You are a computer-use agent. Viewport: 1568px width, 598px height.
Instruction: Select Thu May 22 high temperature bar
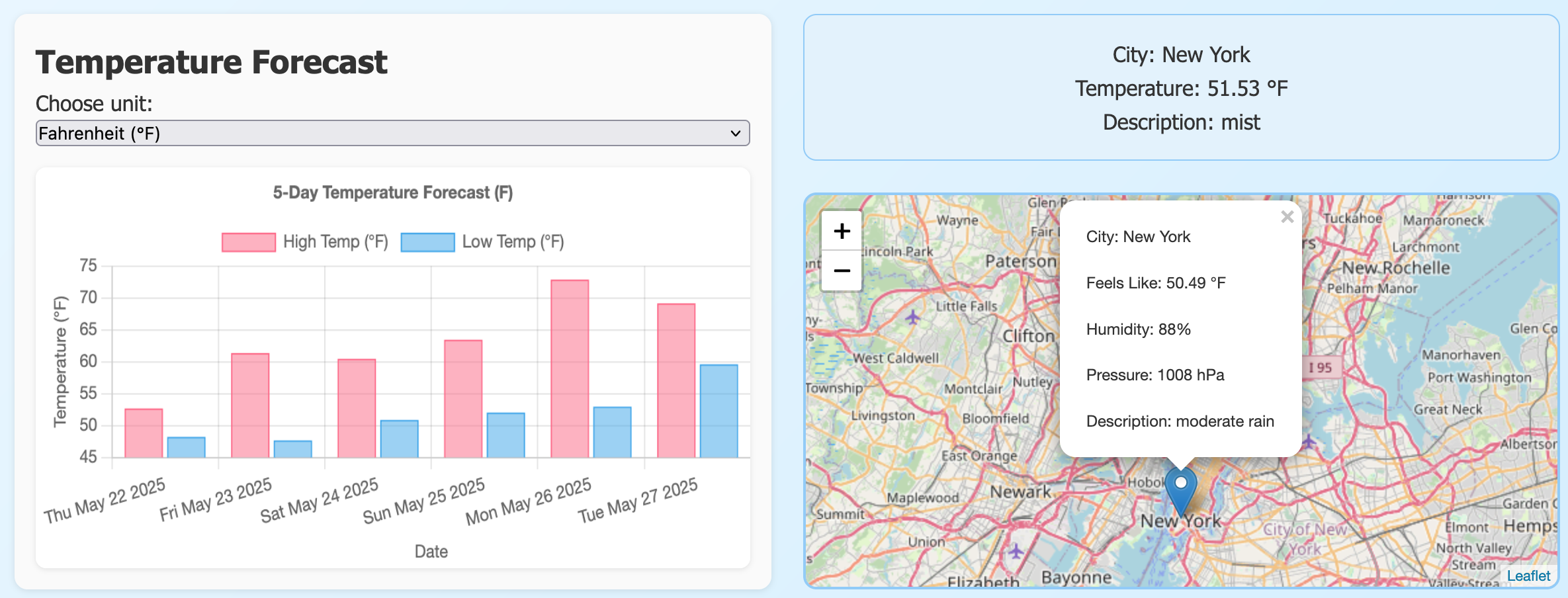click(144, 433)
